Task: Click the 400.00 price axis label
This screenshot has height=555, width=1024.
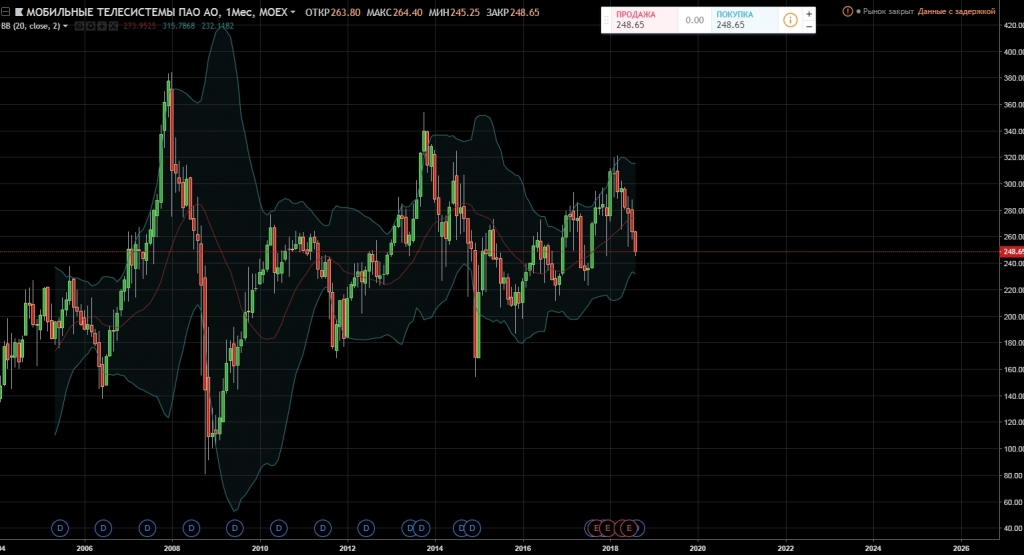Action: pos(1013,52)
